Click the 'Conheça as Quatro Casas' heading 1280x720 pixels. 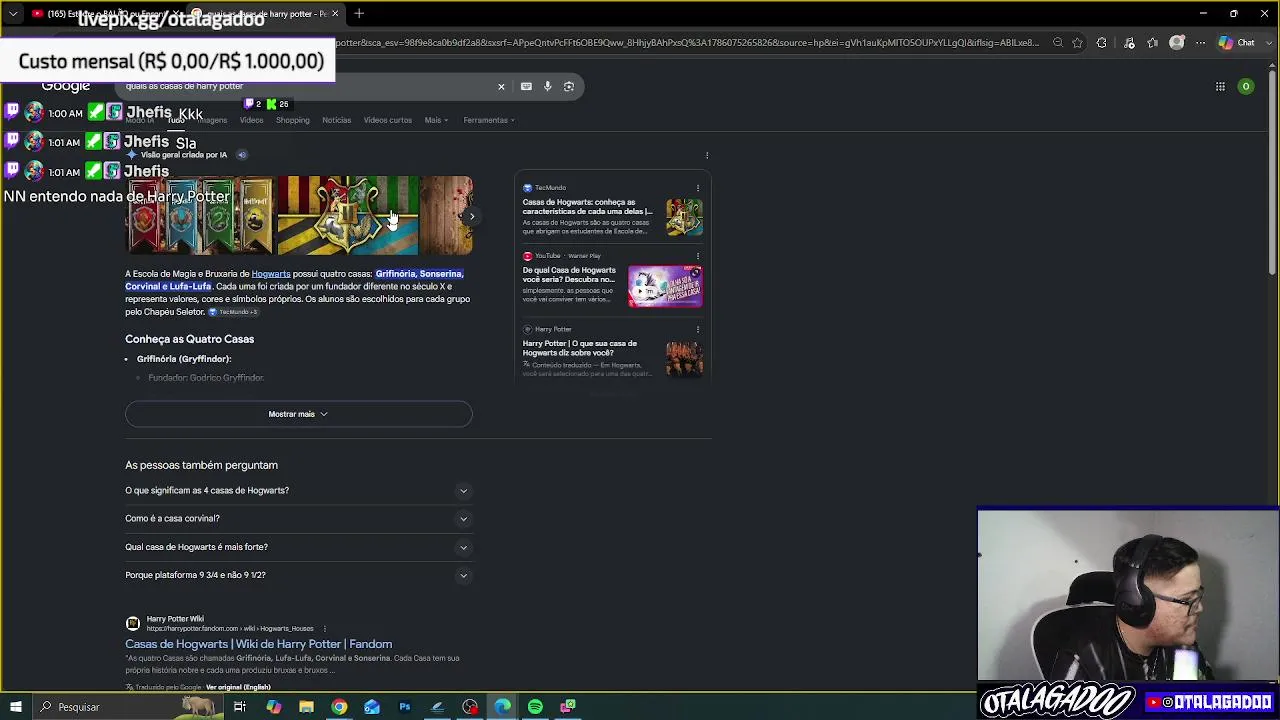(x=190, y=339)
